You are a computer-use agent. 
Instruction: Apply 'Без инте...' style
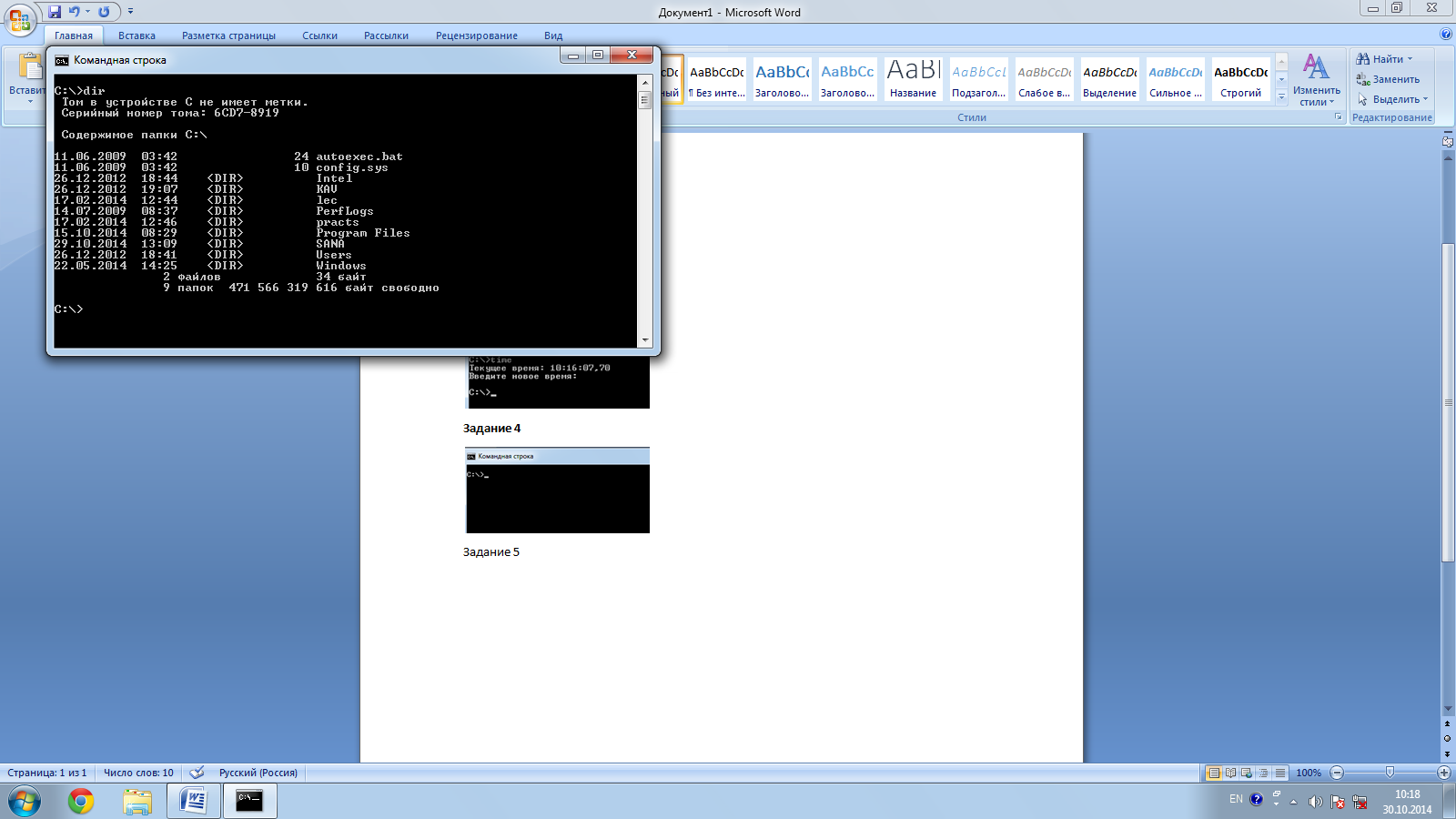pos(717,79)
